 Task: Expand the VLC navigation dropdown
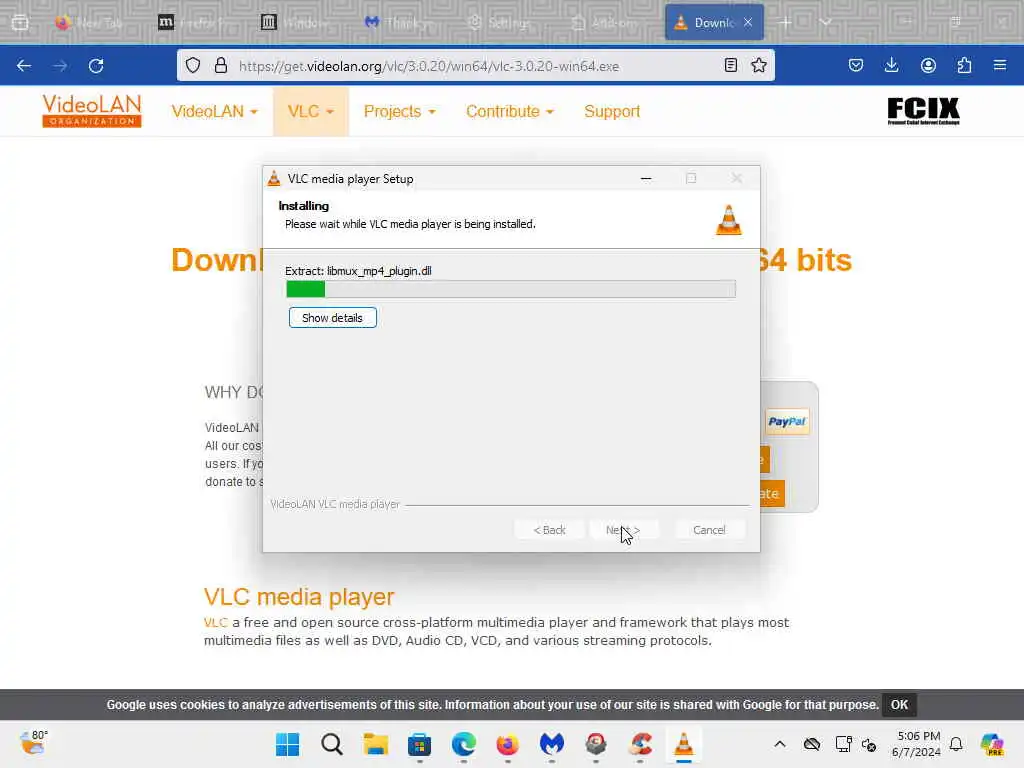311,112
